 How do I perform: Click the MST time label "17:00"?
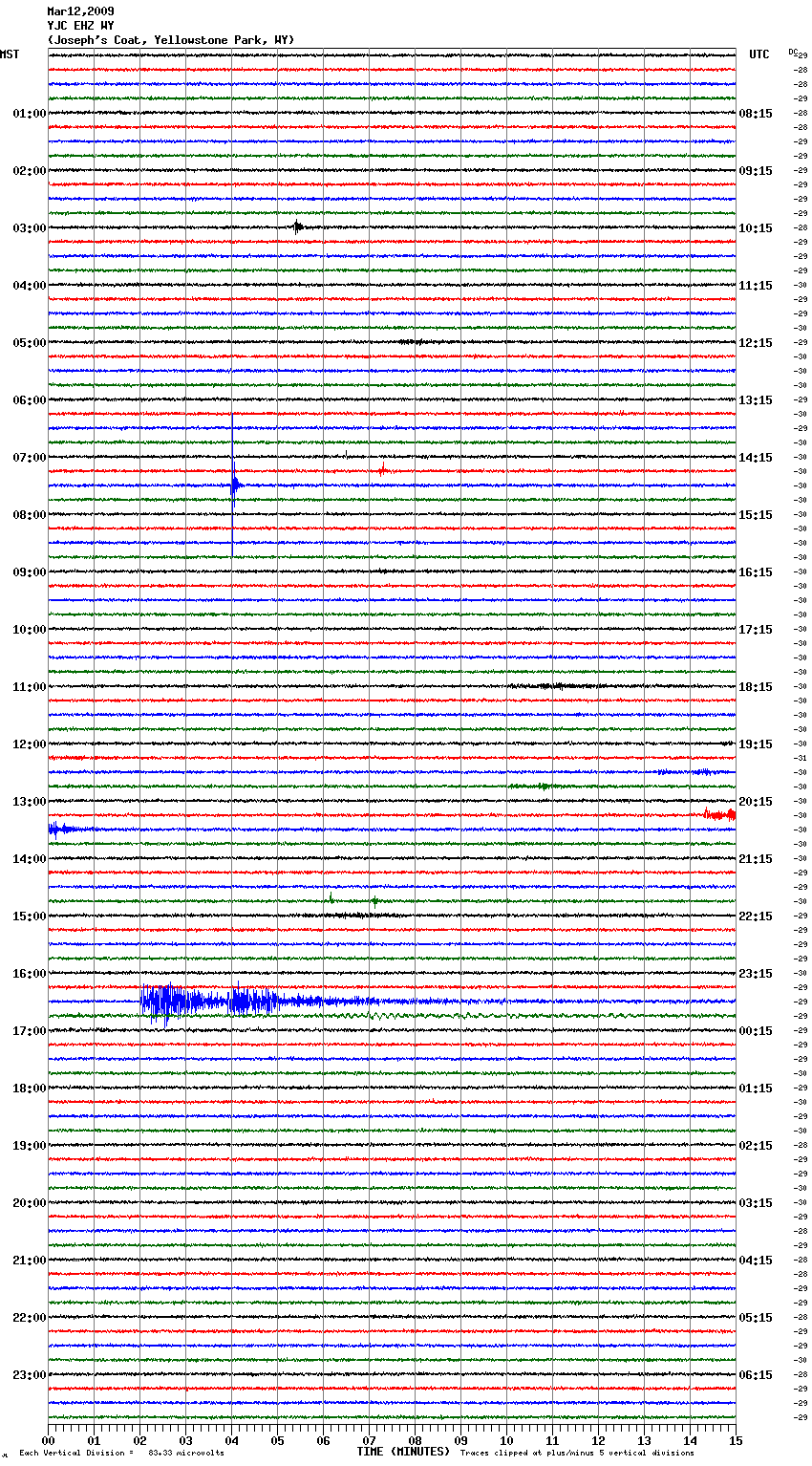tap(30, 1031)
